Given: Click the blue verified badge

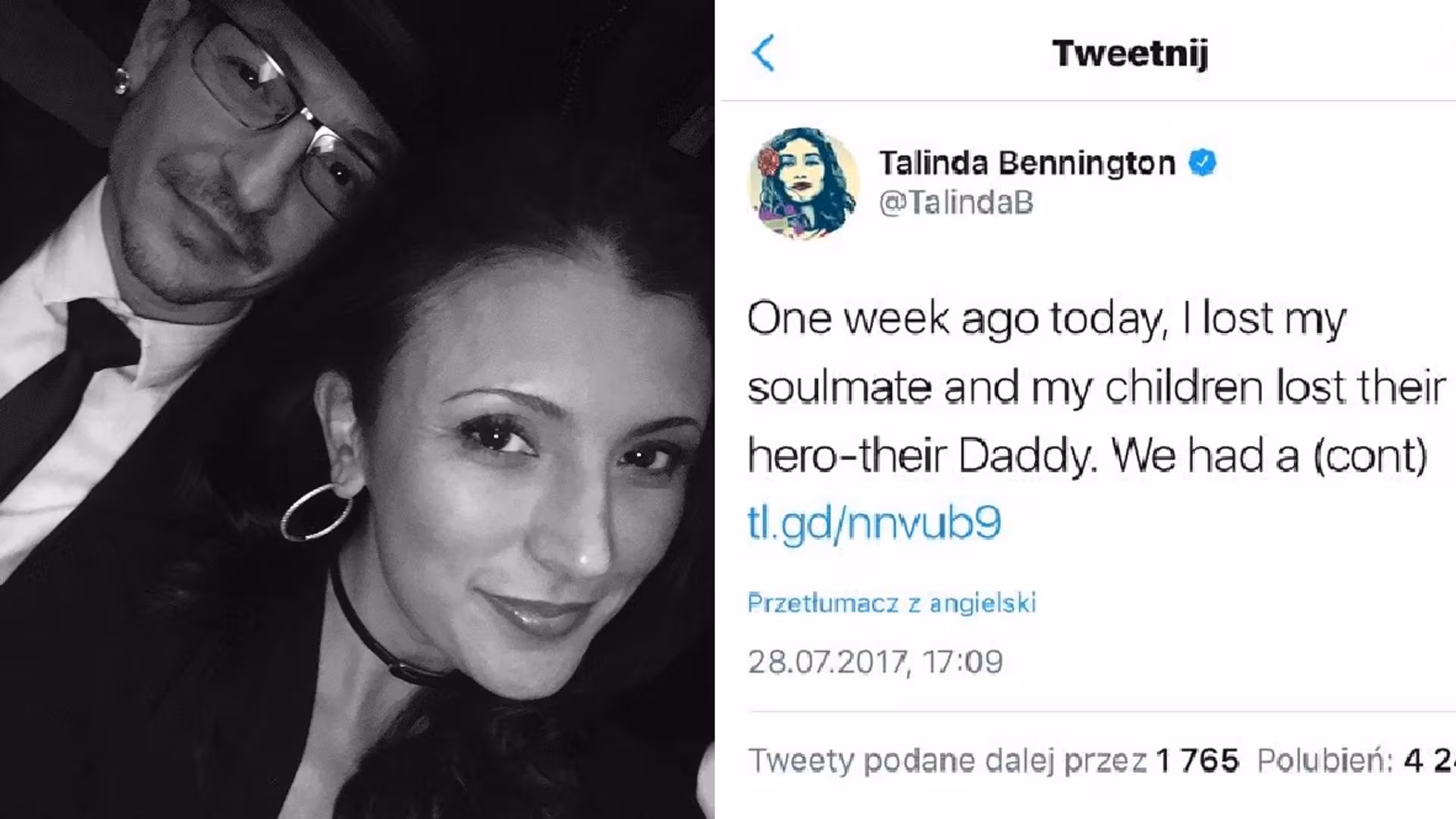Looking at the screenshot, I should (1203, 163).
